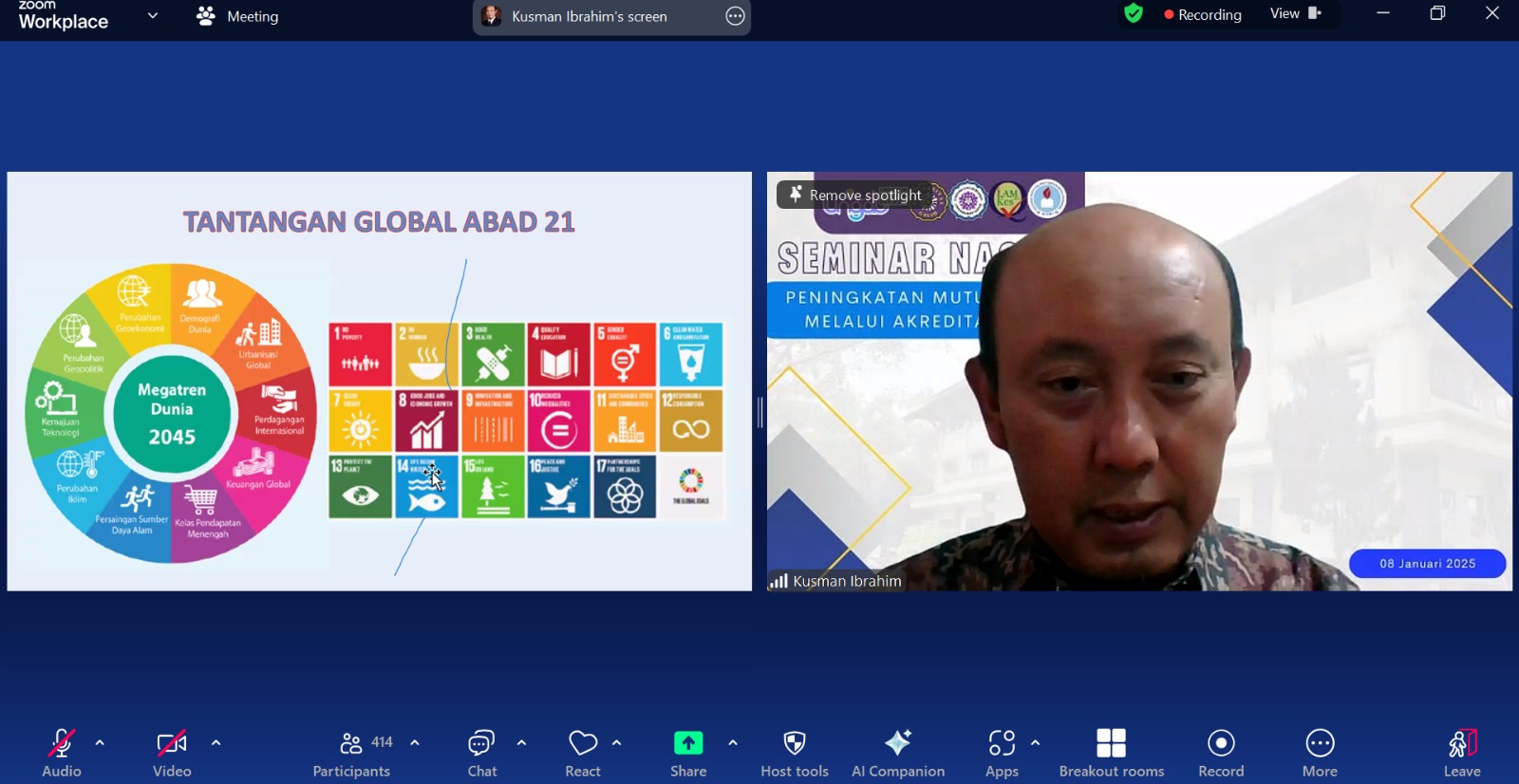Open Host tools shield icon

point(795,753)
